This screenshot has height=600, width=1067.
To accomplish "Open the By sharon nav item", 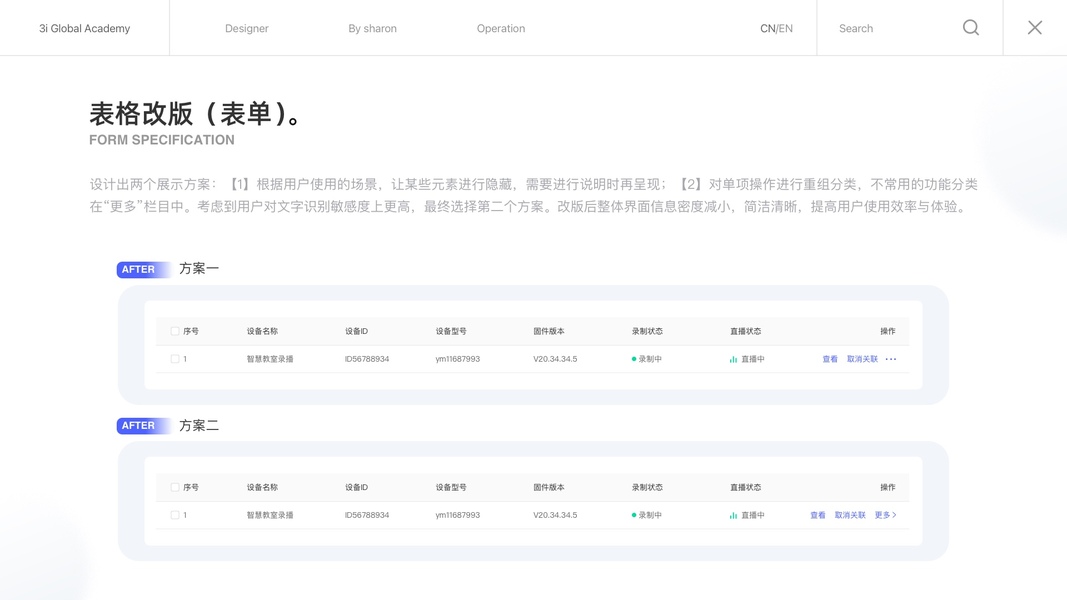I will [x=372, y=29].
